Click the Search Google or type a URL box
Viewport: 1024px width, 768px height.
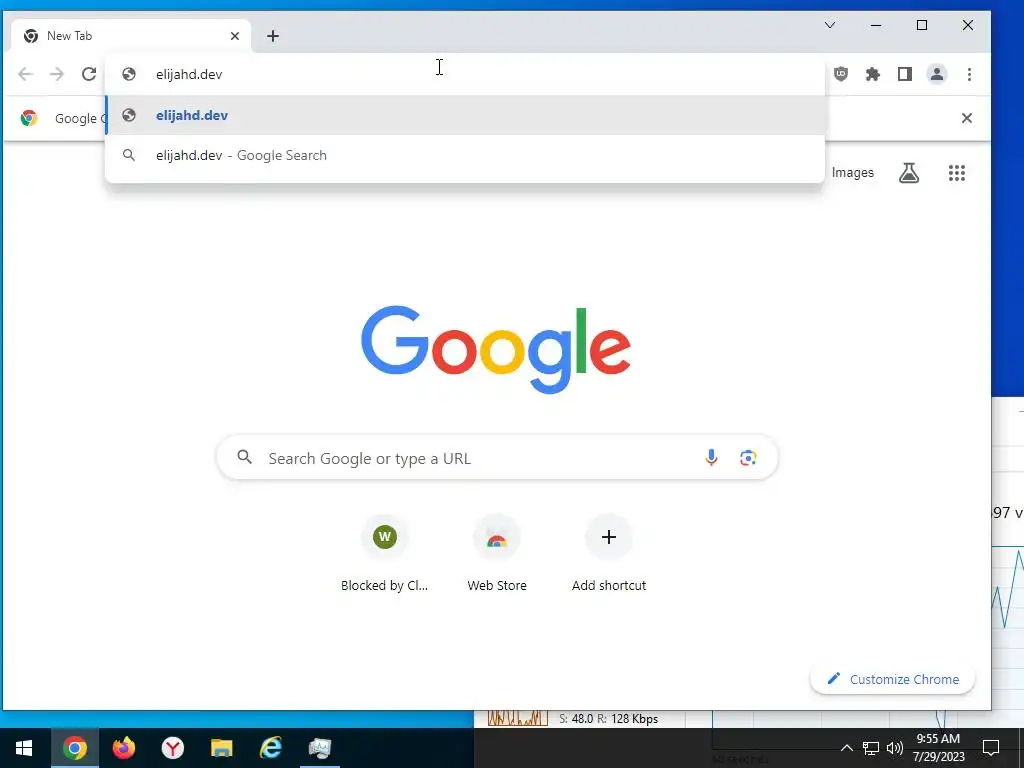[497, 458]
